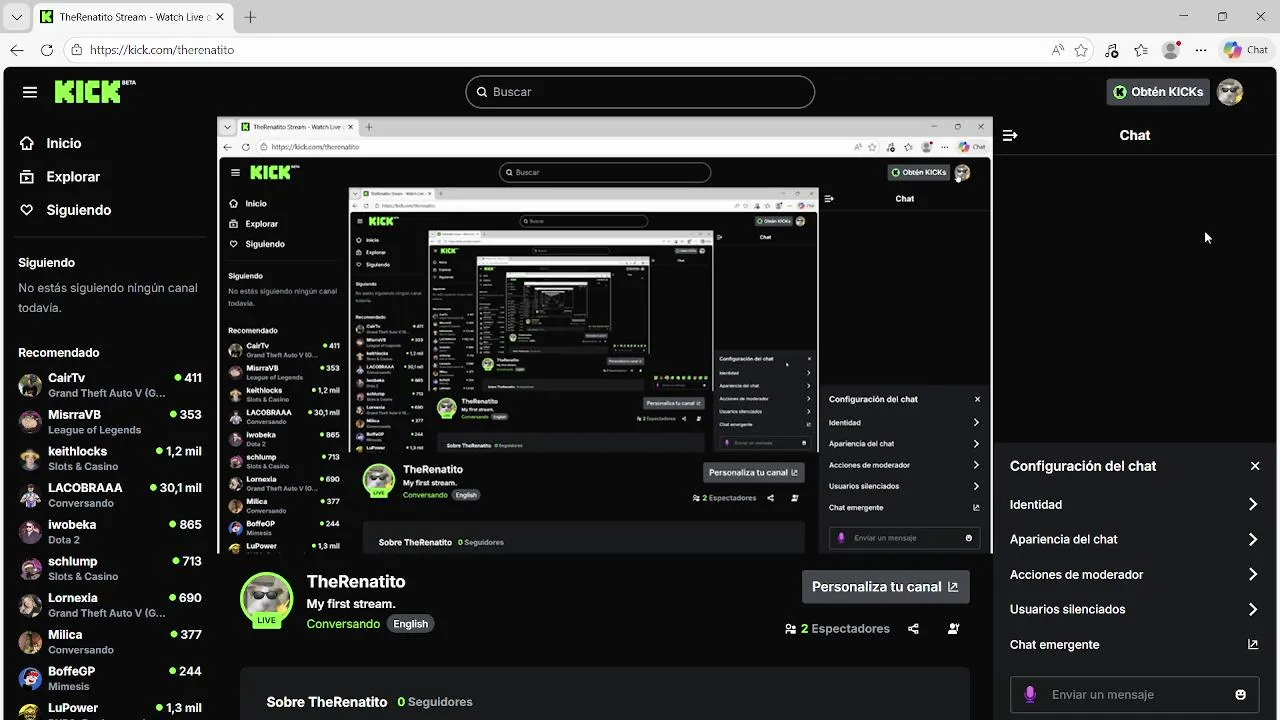Collapse the chat panel with arrow icon
This screenshot has width=1280, height=720.
coord(1010,135)
